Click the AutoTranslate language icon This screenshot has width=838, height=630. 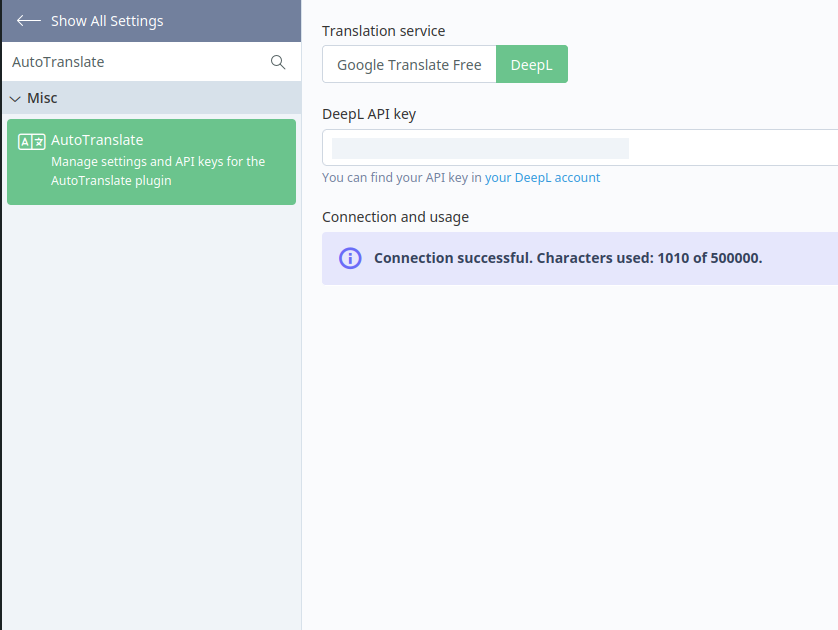[32, 142]
